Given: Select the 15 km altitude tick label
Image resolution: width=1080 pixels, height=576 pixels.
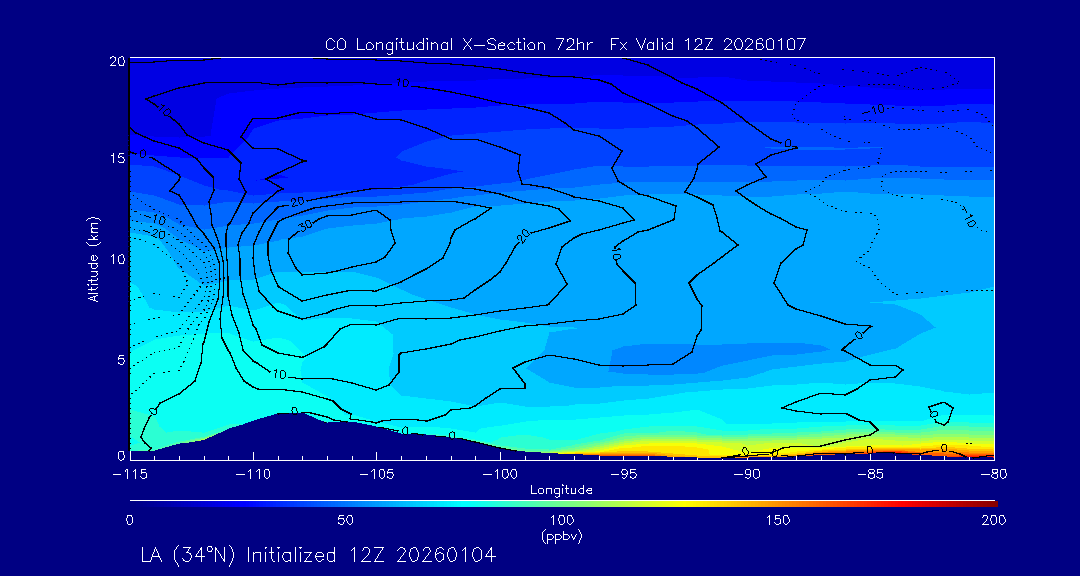Looking at the screenshot, I should pyautogui.click(x=115, y=159).
